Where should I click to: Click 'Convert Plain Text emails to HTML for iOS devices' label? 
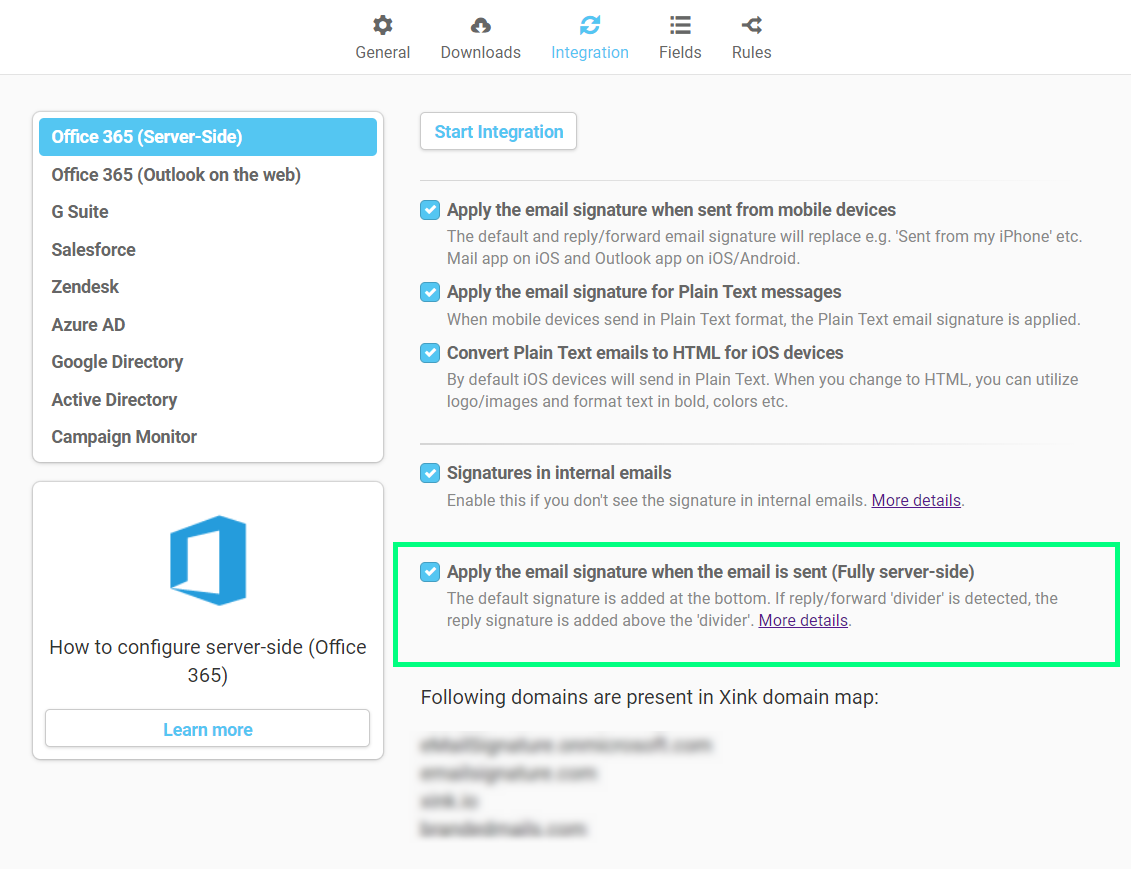coord(645,353)
